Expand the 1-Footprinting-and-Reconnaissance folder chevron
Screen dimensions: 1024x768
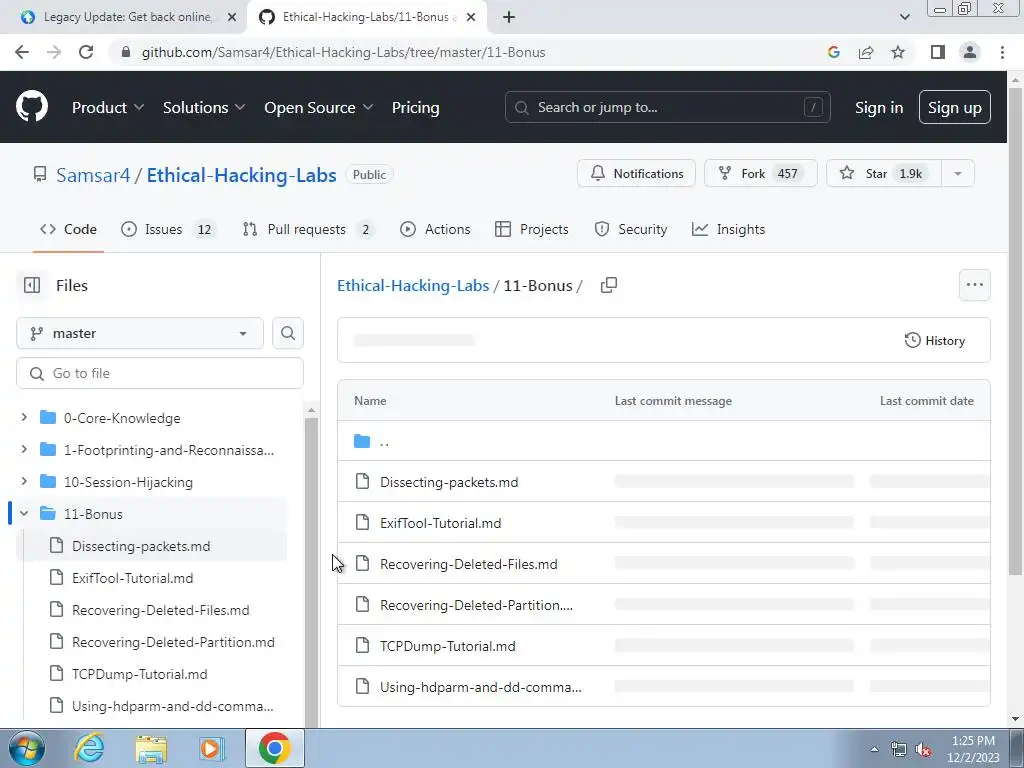coord(24,449)
